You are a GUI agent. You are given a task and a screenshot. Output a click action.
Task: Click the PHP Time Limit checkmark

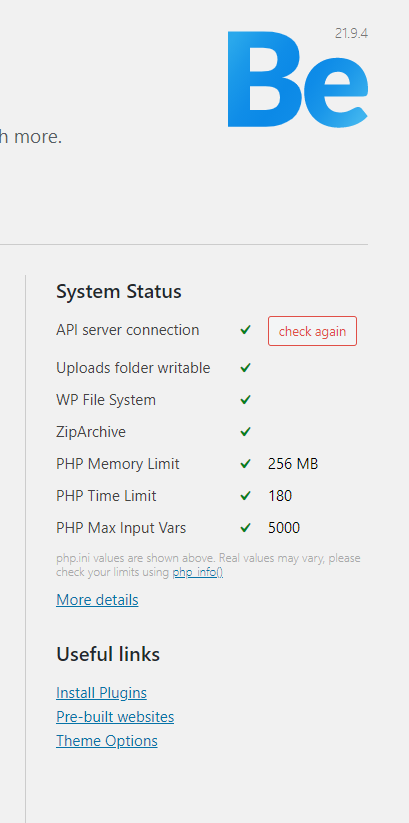(x=245, y=496)
